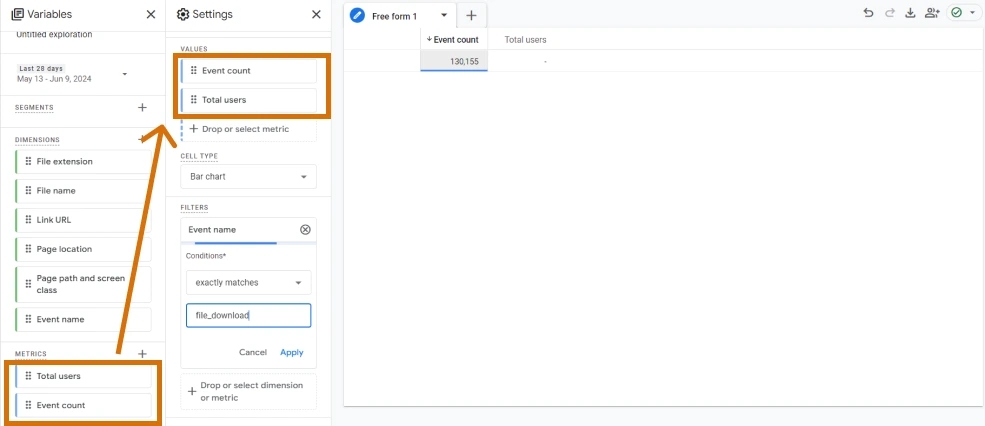Click Page path and screen class dimension
This screenshot has width=985, height=426.
[83, 284]
